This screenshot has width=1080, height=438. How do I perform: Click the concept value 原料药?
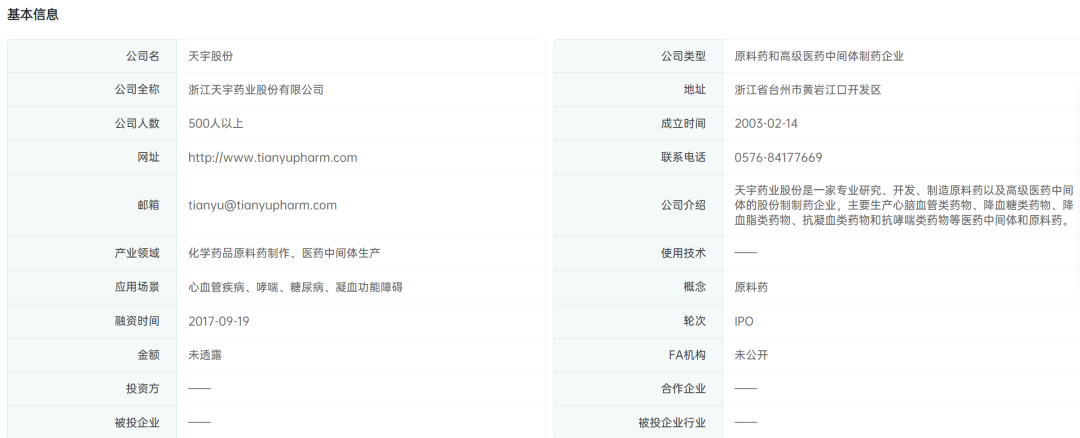[x=751, y=287]
